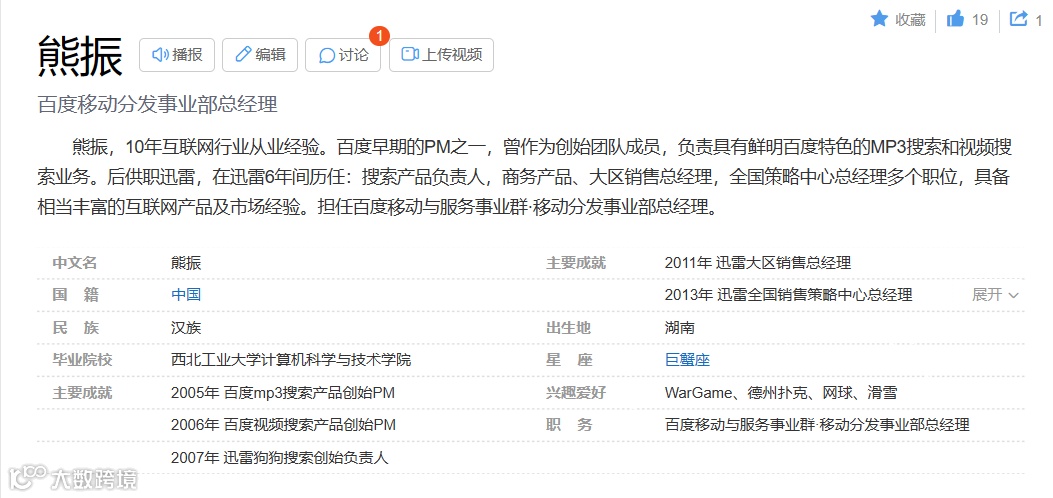Click the 星座 field label
The width and height of the screenshot is (1053, 498).
coord(568,360)
